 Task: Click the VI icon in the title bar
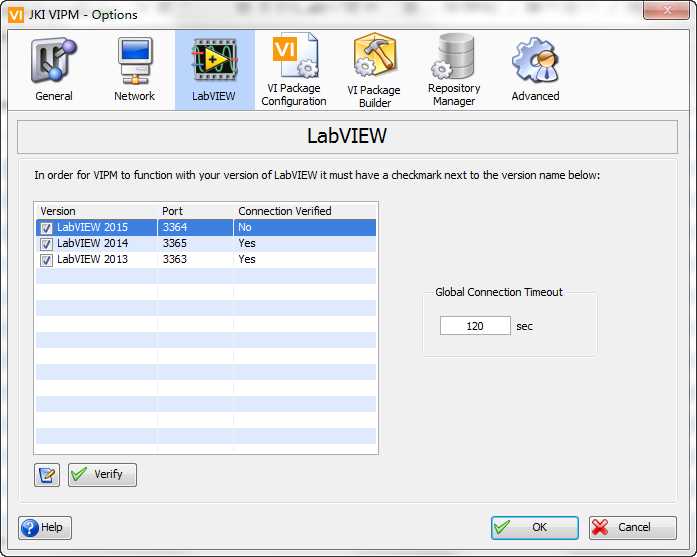pyautogui.click(x=16, y=15)
